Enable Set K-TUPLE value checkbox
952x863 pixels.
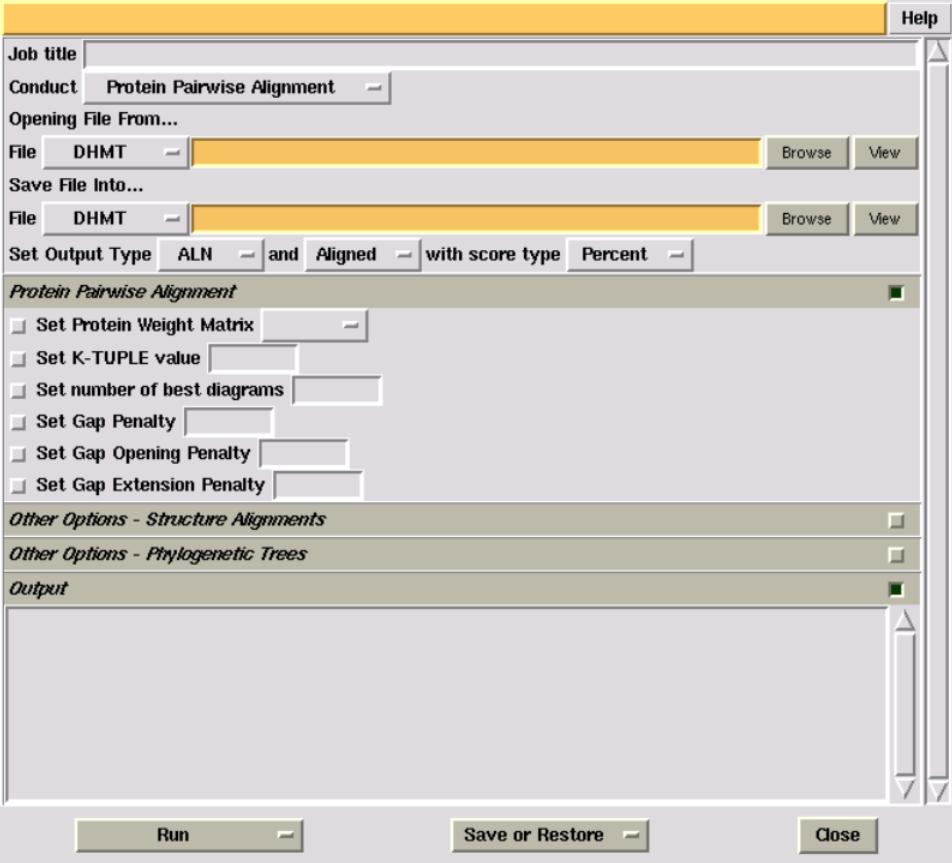tap(17, 358)
